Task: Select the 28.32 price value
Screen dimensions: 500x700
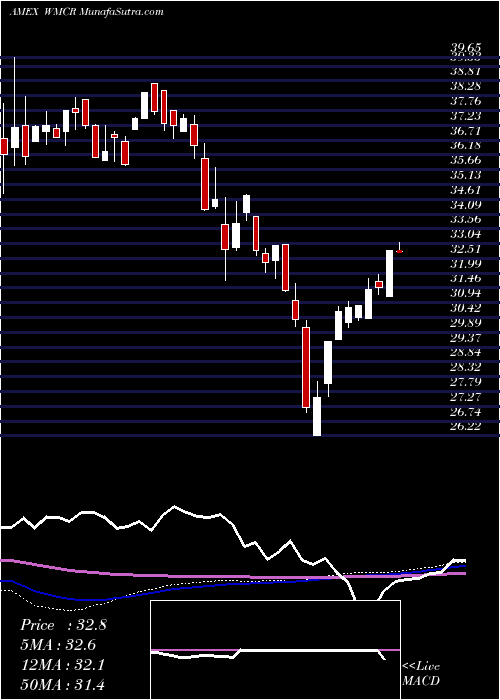Action: (465, 367)
